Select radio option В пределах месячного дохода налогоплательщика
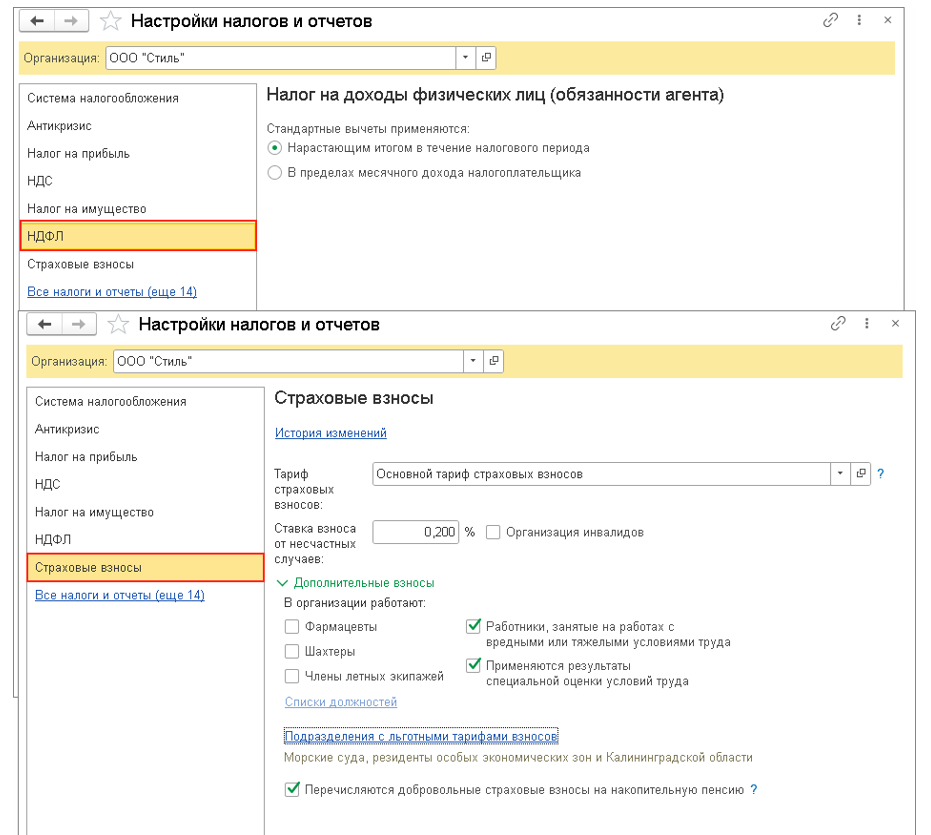The image size is (931, 835). 275,173
